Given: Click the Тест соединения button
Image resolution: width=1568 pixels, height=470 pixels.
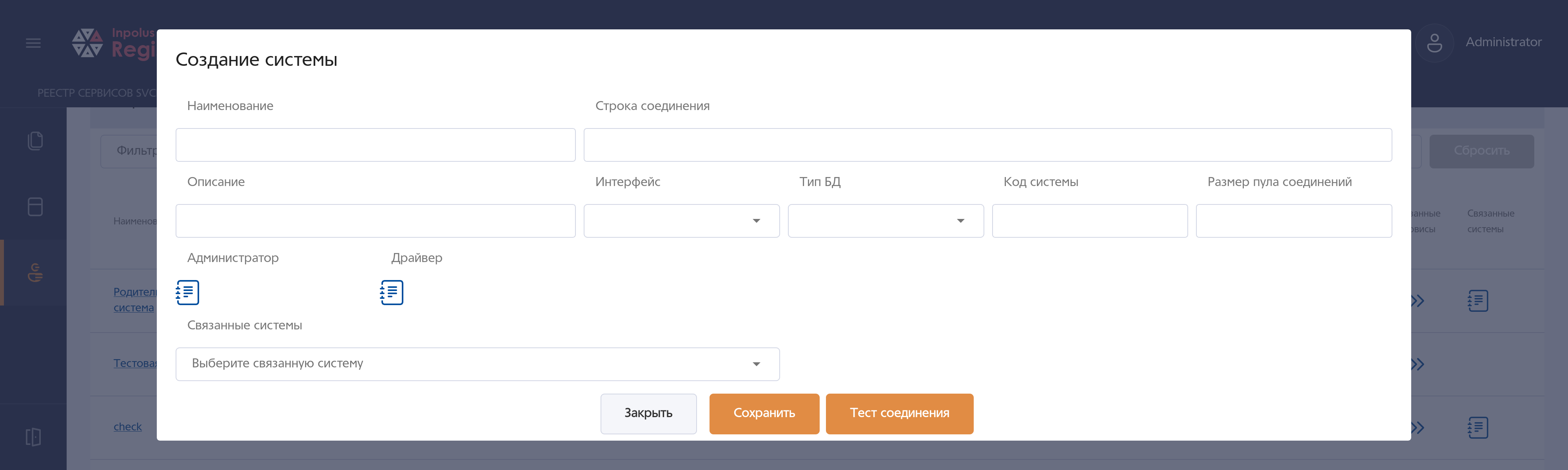Looking at the screenshot, I should coord(899,414).
